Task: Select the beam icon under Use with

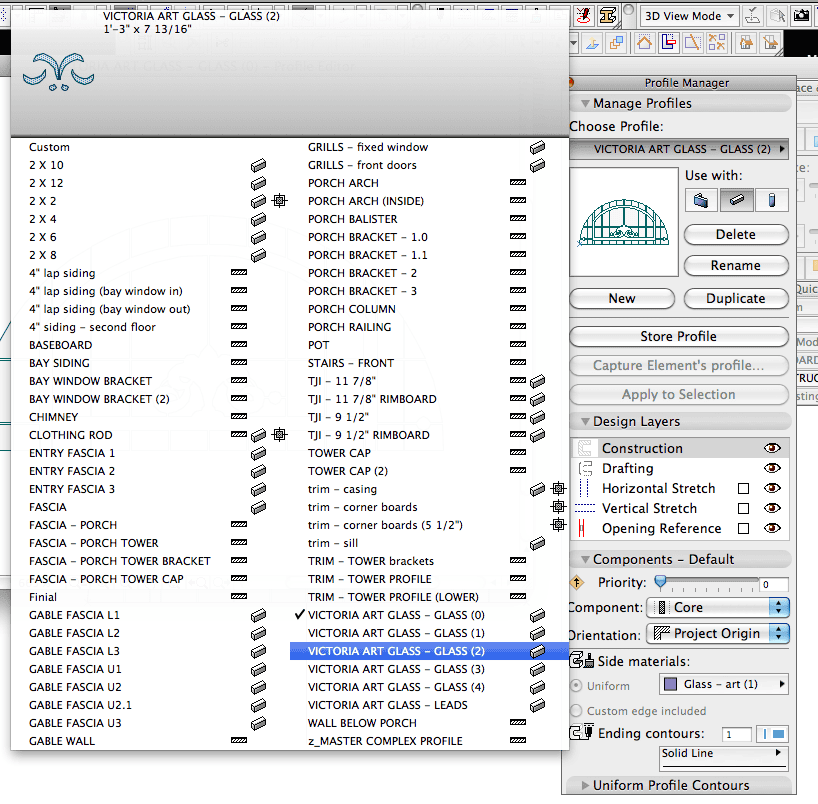Action: [x=736, y=200]
